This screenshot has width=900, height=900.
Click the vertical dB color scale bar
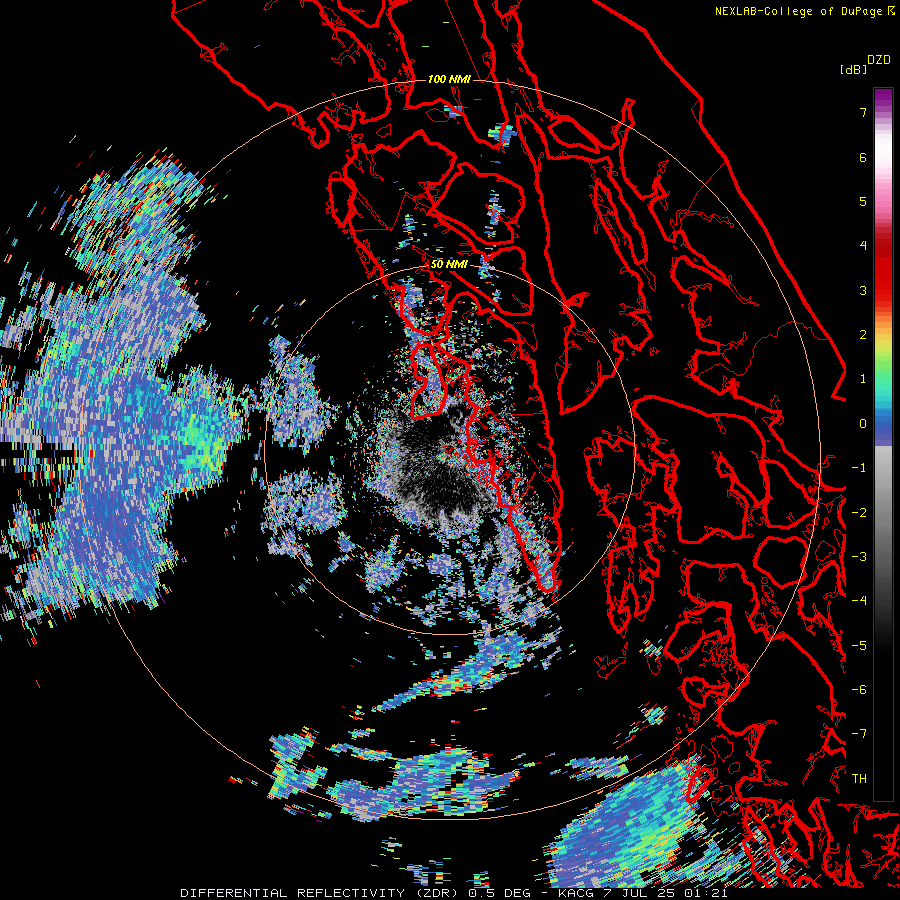(883, 444)
